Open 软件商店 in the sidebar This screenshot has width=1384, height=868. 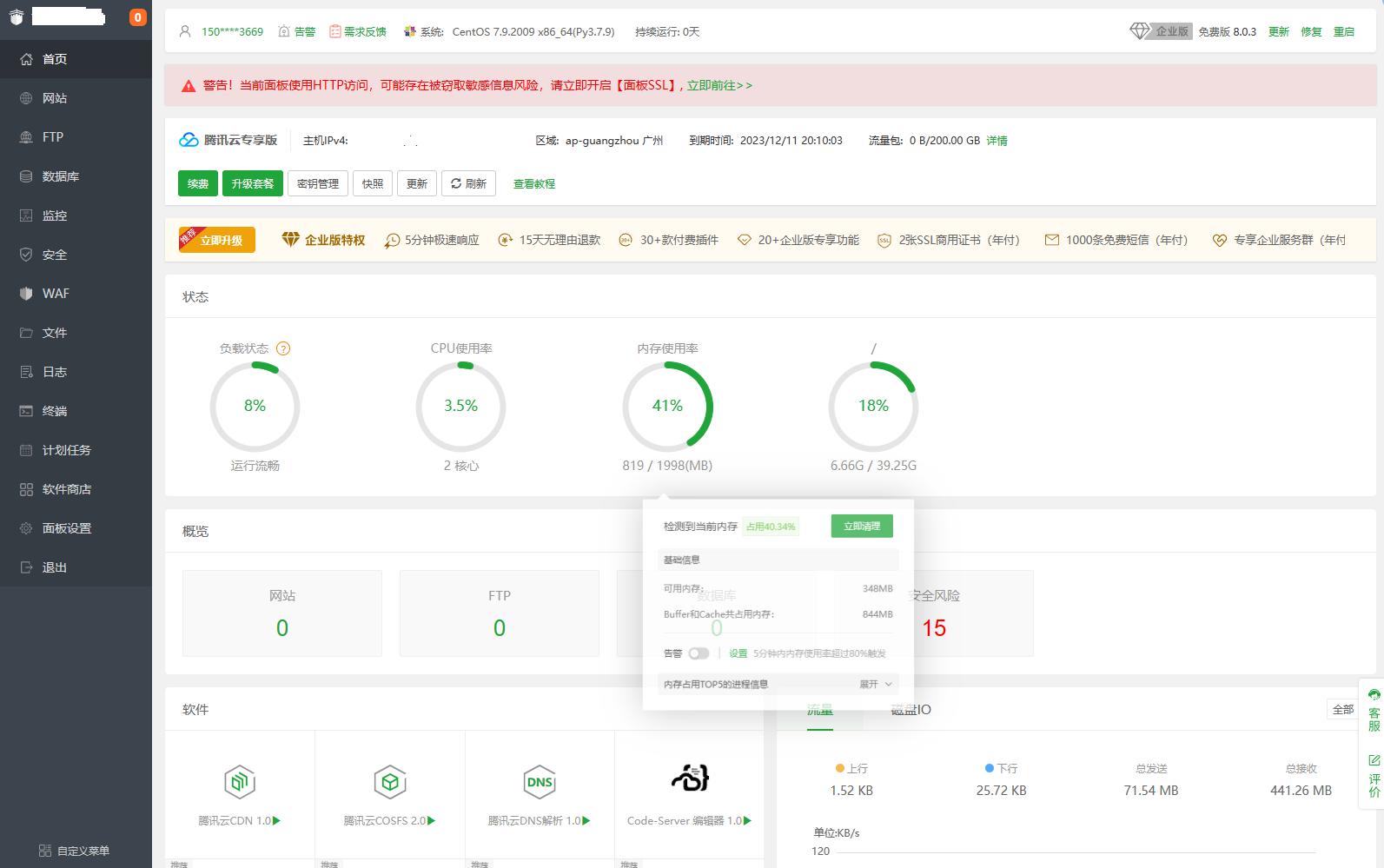point(66,489)
